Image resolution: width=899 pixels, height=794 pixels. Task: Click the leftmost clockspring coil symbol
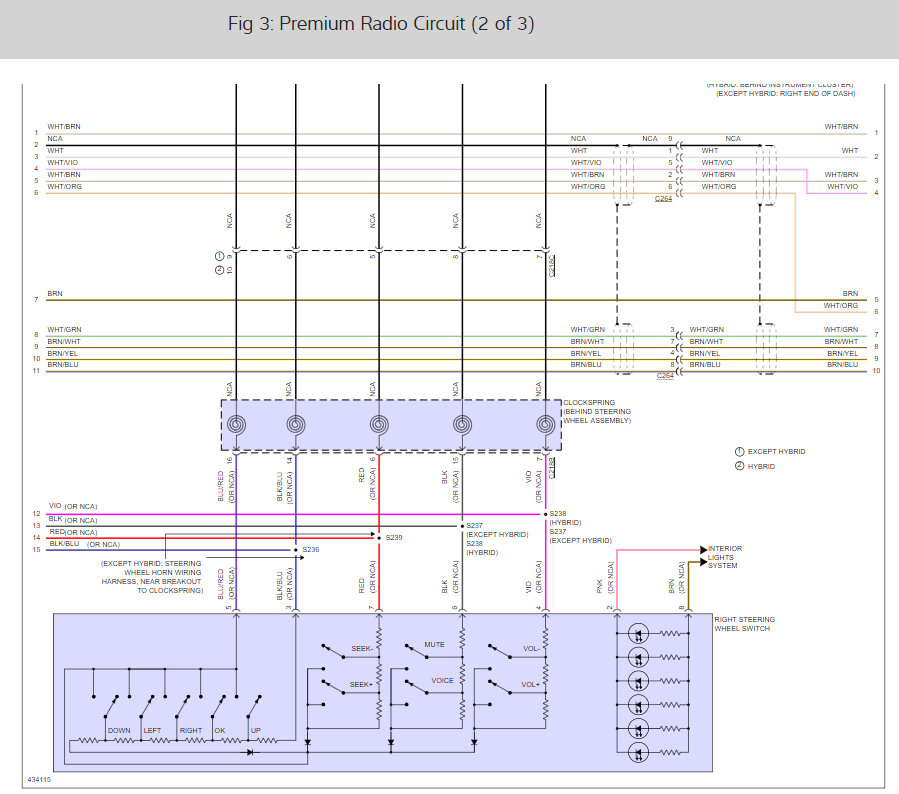236,425
